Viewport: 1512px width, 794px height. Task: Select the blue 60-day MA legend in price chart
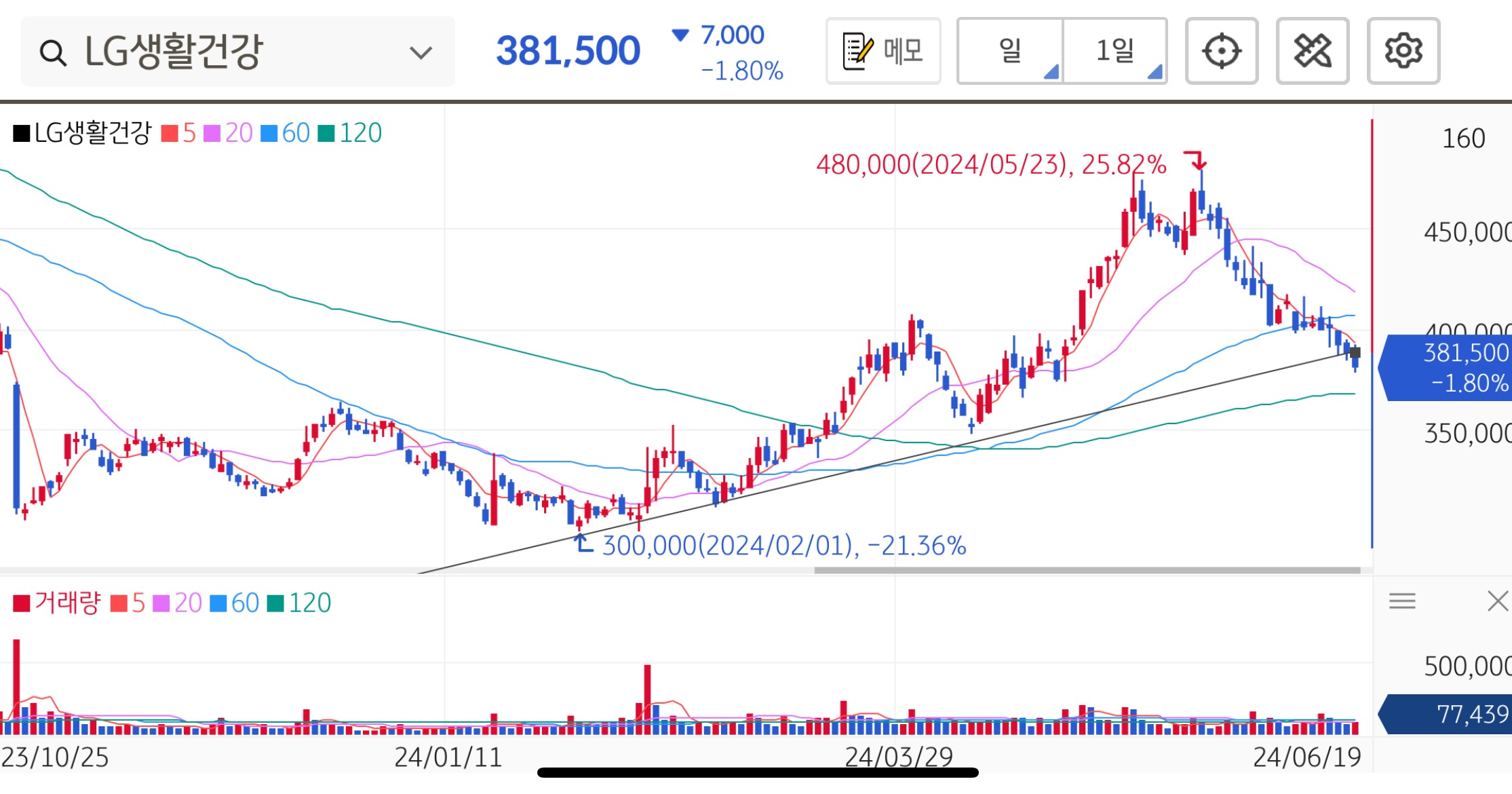[x=285, y=133]
